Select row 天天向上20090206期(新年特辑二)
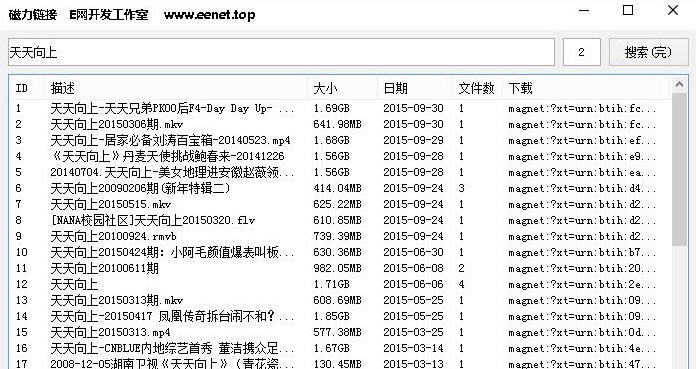 click(340, 188)
